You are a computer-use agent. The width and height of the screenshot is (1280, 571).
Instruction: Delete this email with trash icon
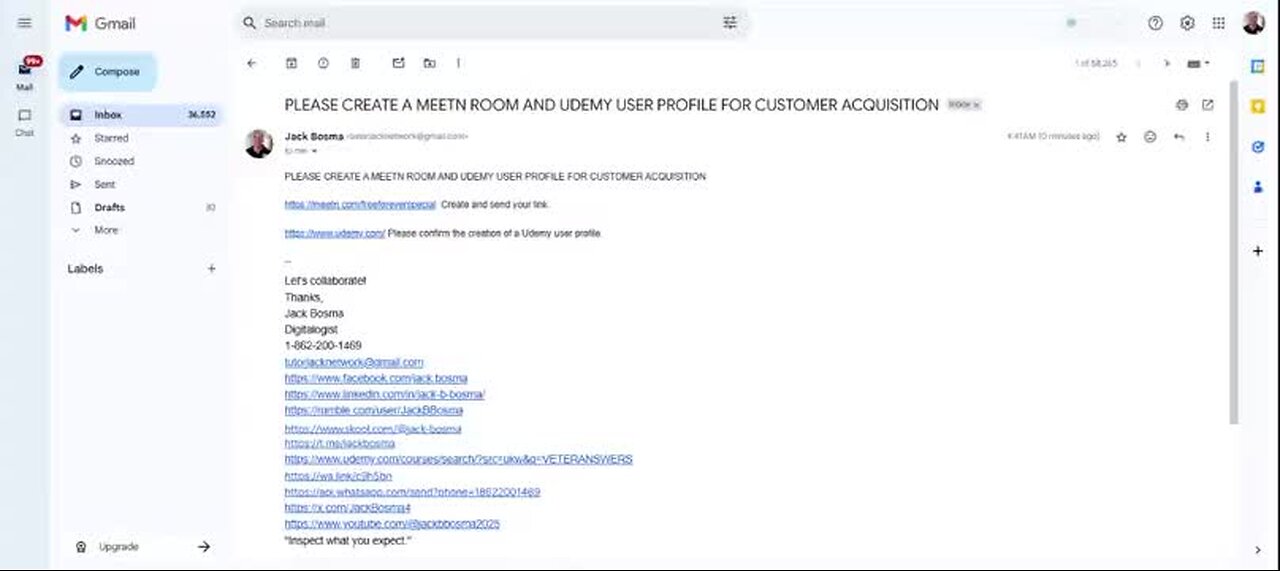(x=355, y=63)
